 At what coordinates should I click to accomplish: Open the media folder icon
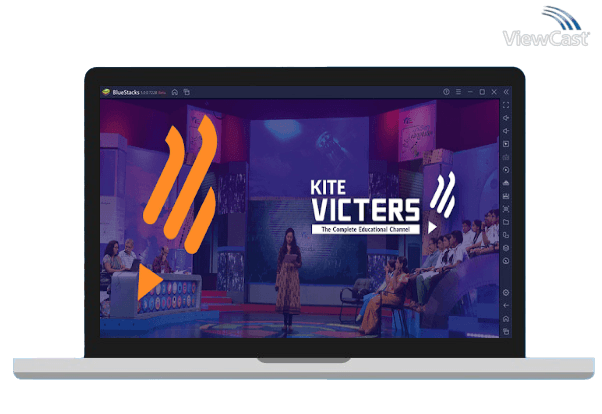coord(506,222)
